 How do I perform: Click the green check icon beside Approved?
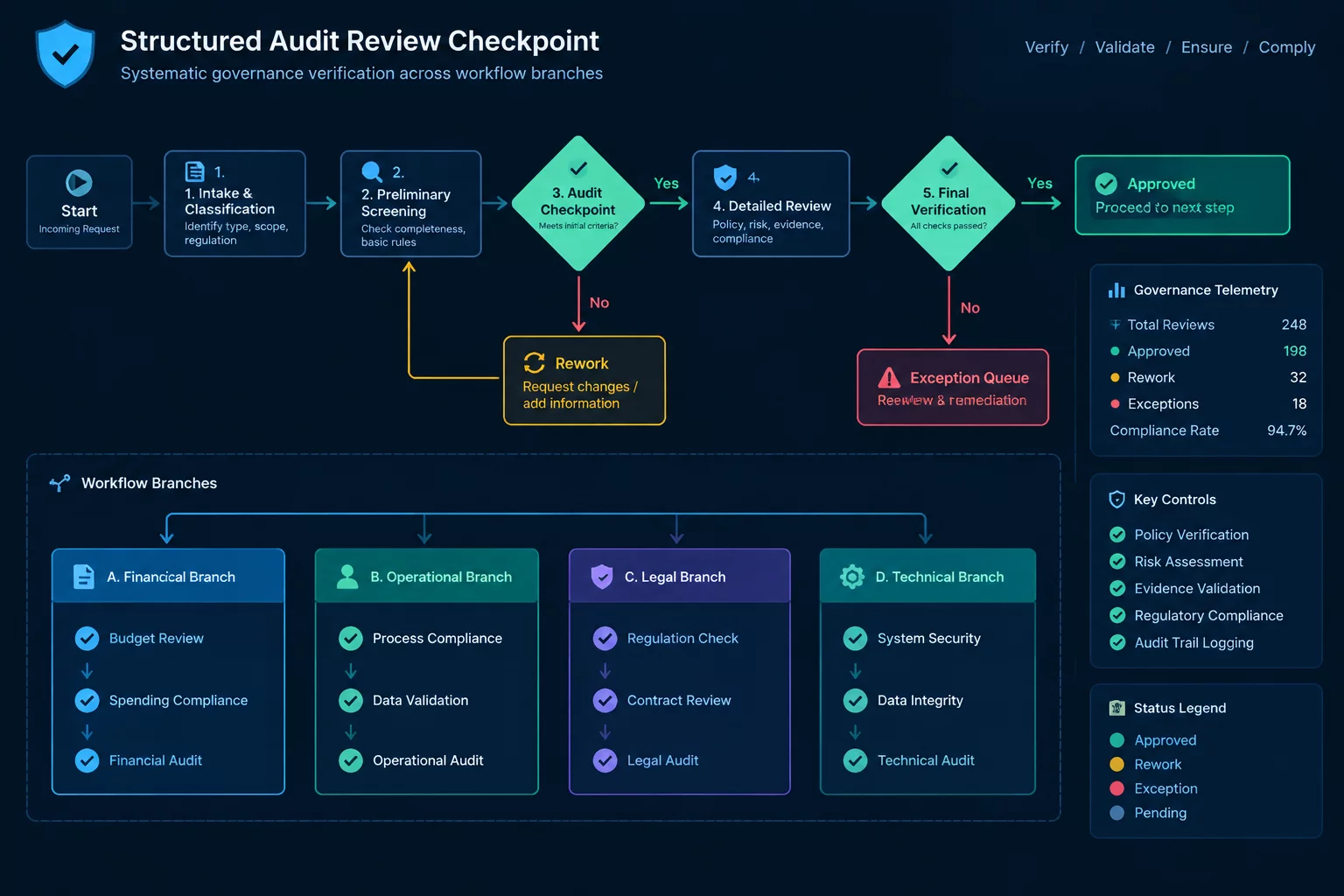[x=1106, y=184]
